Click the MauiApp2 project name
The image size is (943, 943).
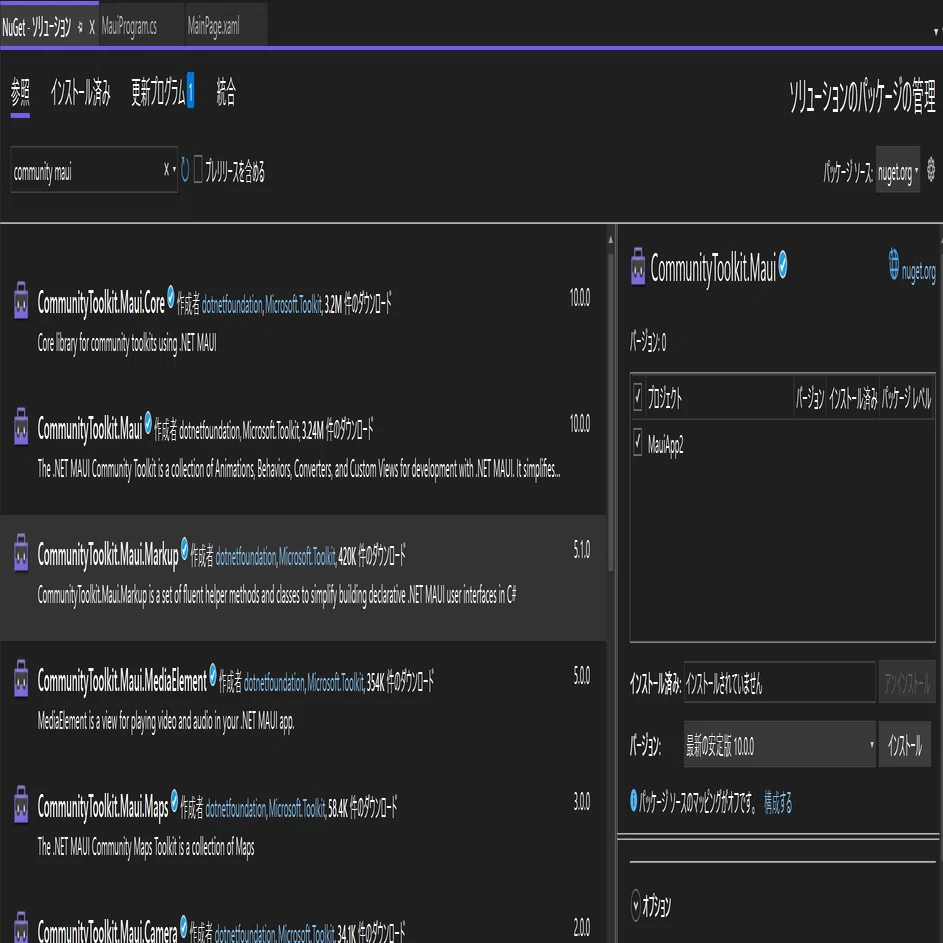666,444
